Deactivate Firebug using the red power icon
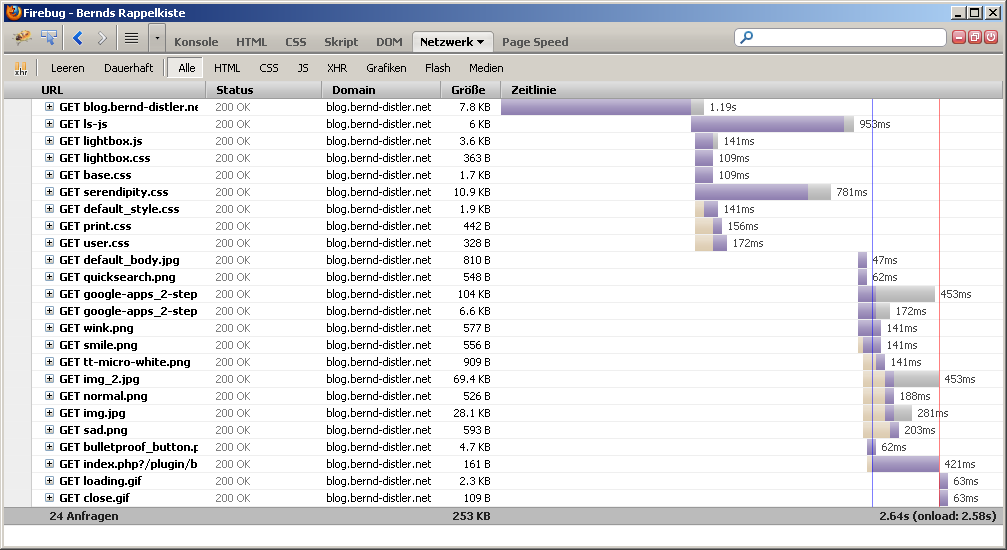 point(991,37)
